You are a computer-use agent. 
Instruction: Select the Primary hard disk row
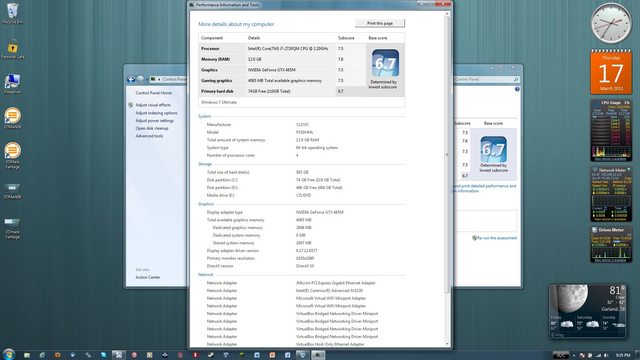coord(282,91)
